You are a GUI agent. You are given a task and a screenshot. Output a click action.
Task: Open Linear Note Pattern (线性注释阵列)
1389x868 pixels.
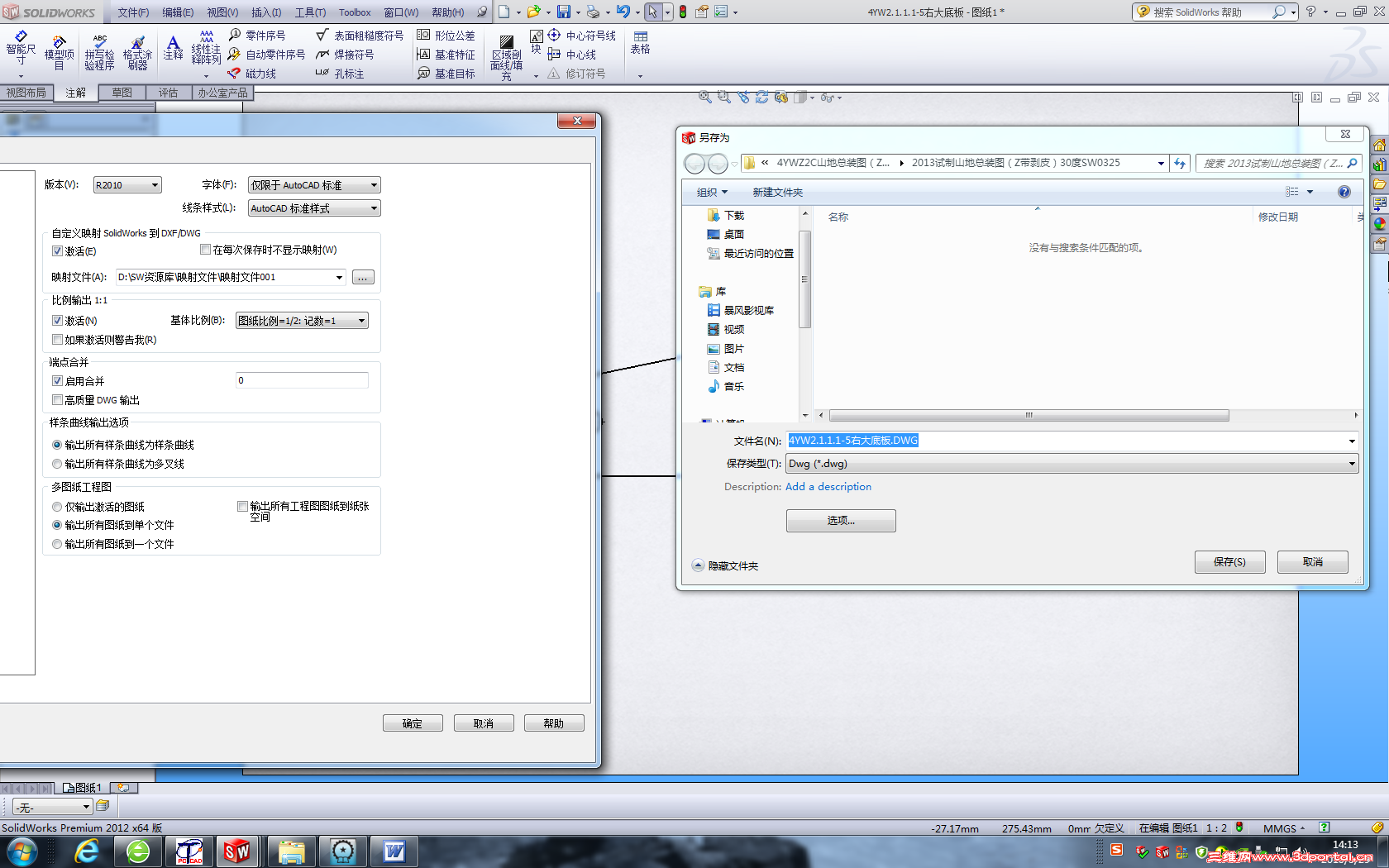pyautogui.click(x=206, y=48)
